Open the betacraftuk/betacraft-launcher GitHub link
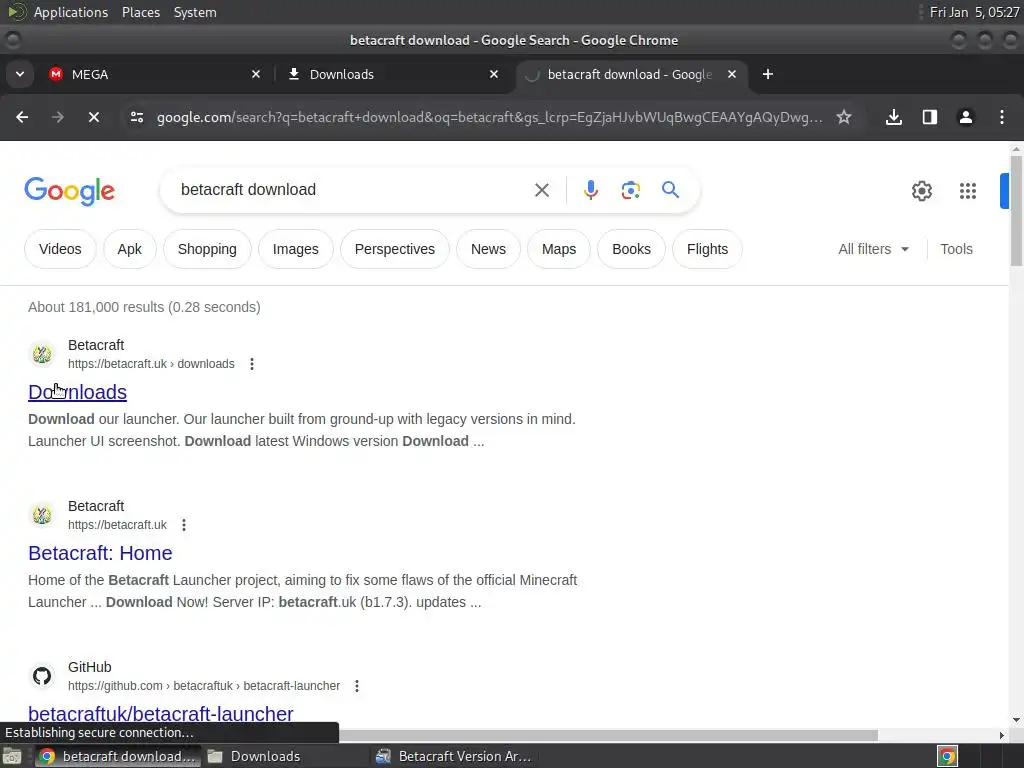 click(x=161, y=714)
